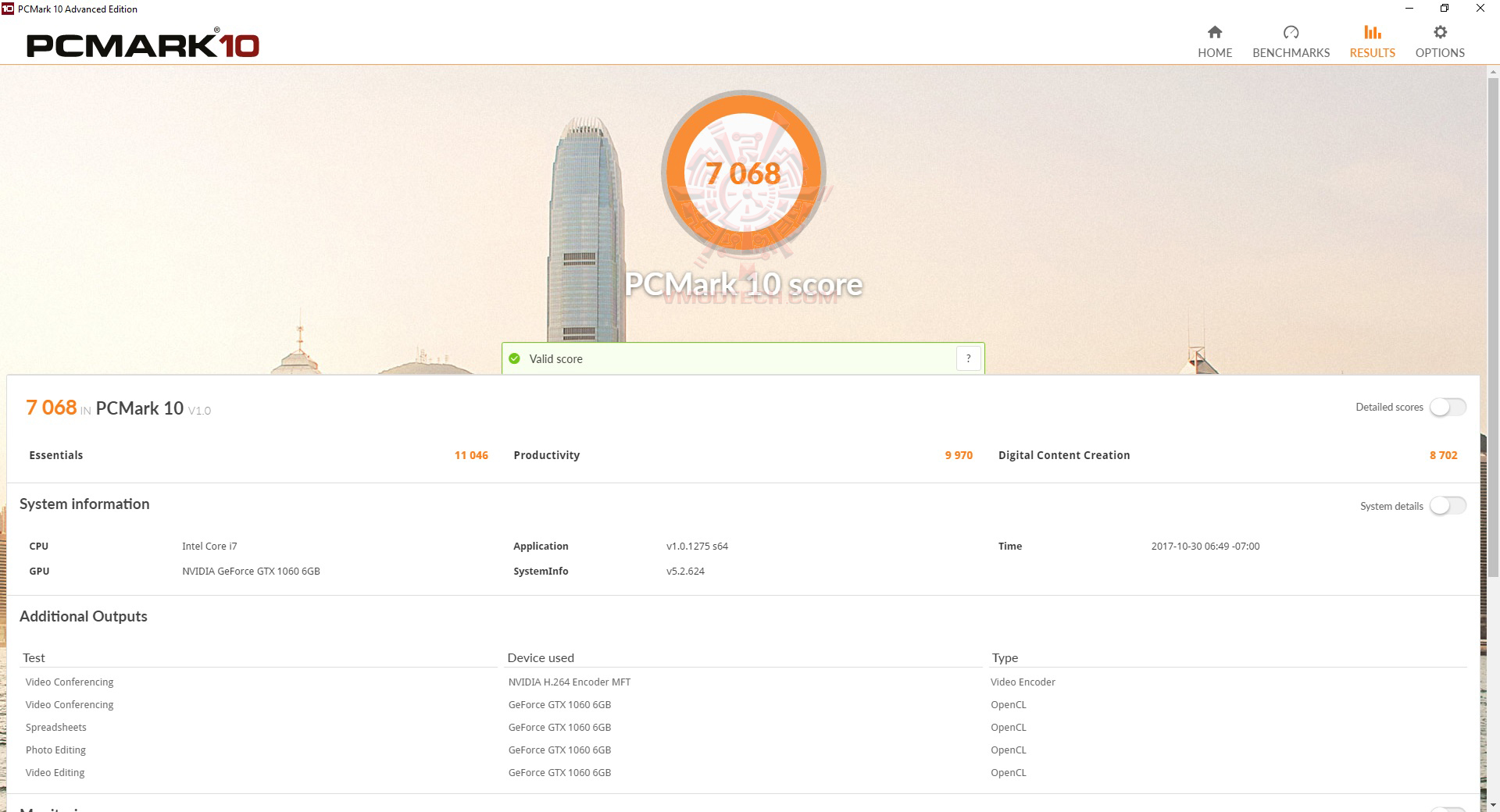Image resolution: width=1500 pixels, height=812 pixels.
Task: Turn on the Detailed scores toggle
Action: click(x=1448, y=407)
